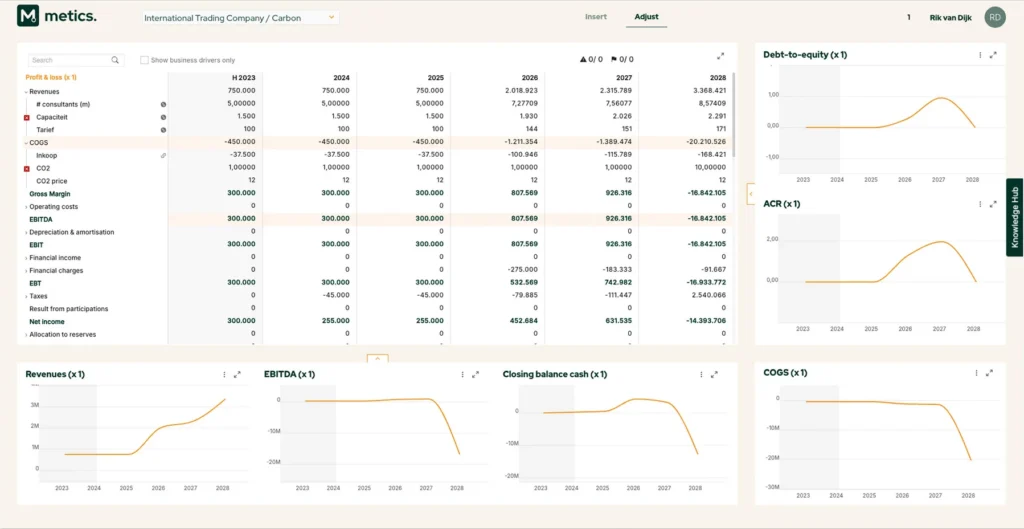Image resolution: width=1024 pixels, height=529 pixels.
Task: Enable Show business drivers only checkbox
Action: click(x=144, y=60)
